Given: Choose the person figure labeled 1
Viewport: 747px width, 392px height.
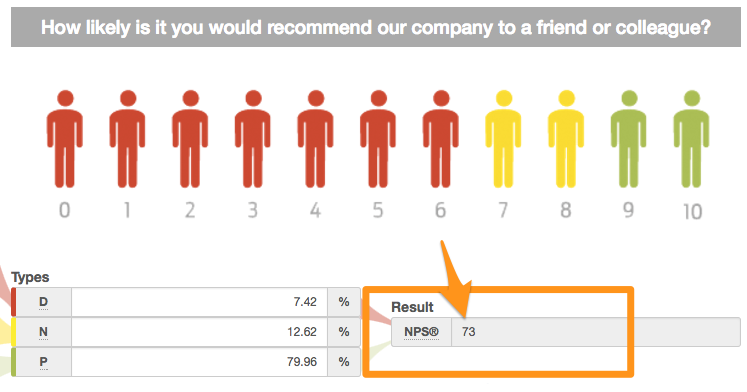Looking at the screenshot, I should 127,139.
